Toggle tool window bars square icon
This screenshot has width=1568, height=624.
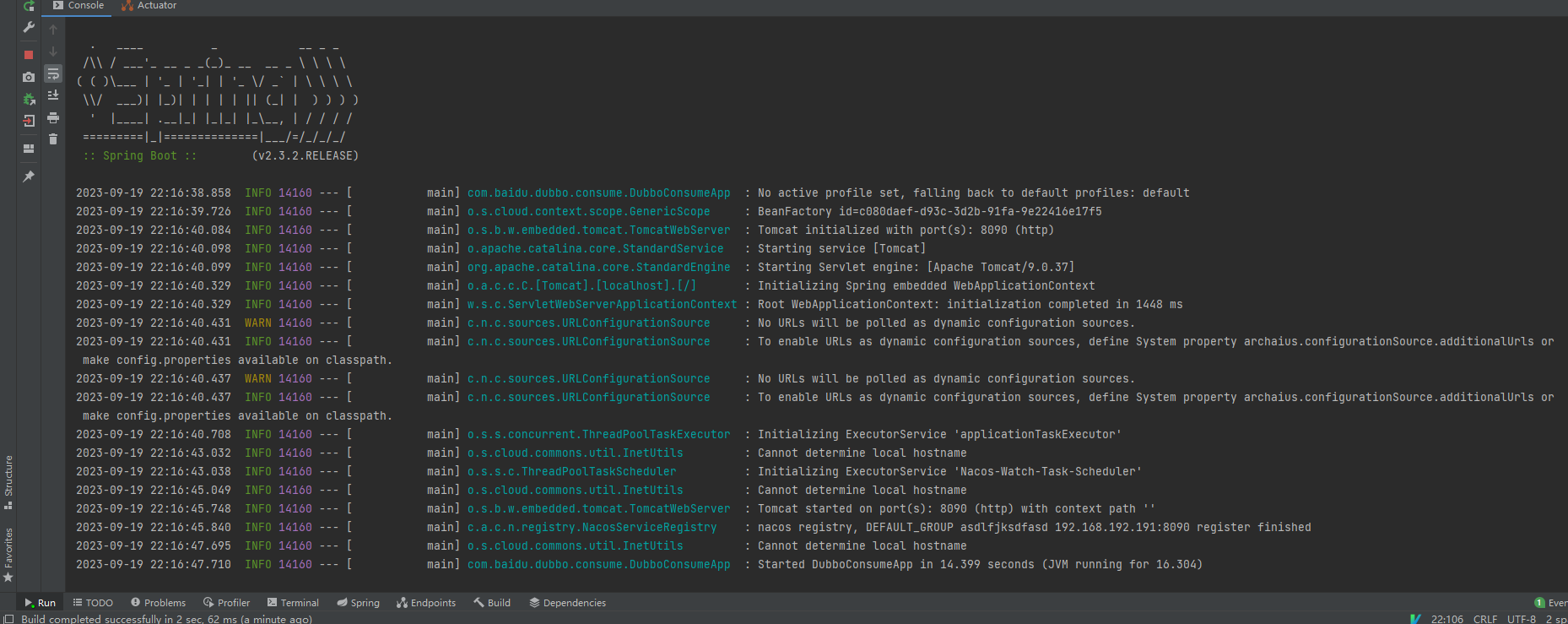coord(8,619)
